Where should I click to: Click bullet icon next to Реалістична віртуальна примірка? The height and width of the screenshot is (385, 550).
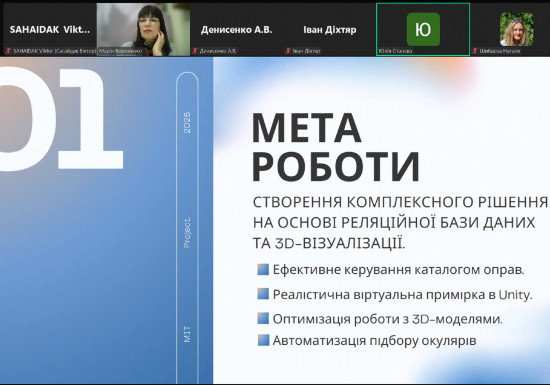coord(263,294)
